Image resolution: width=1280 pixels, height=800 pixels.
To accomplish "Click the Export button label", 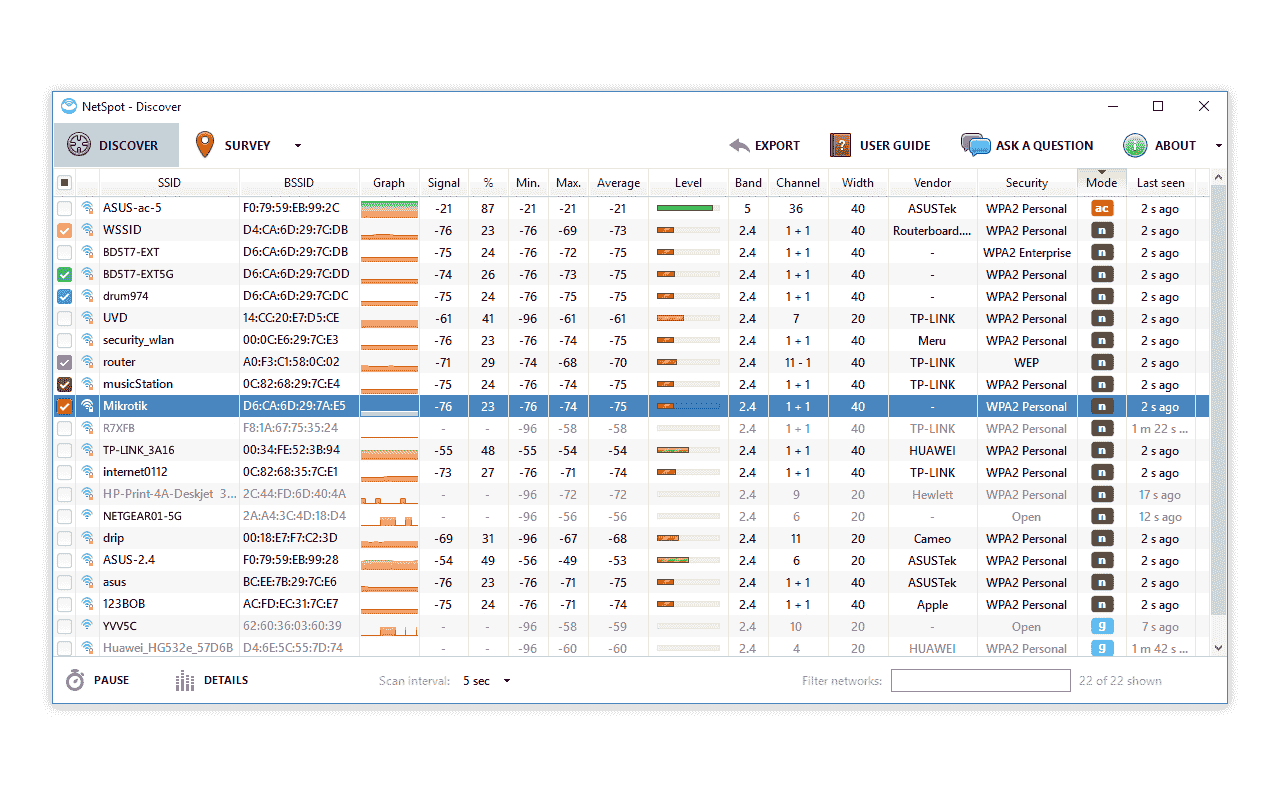I will click(777, 146).
